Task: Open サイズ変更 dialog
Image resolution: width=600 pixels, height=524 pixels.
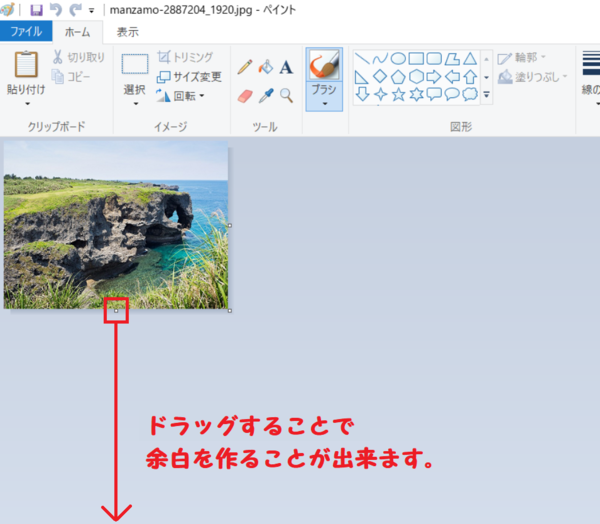Action: pos(189,77)
